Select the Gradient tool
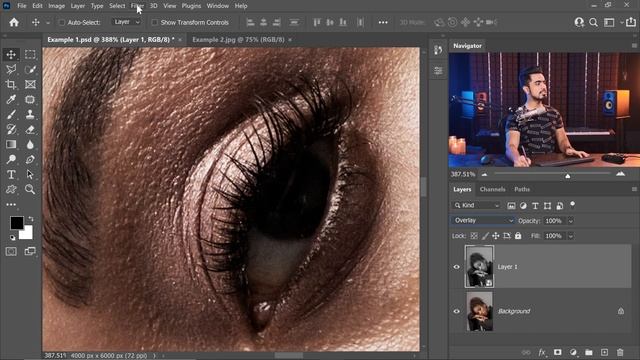 11,144
